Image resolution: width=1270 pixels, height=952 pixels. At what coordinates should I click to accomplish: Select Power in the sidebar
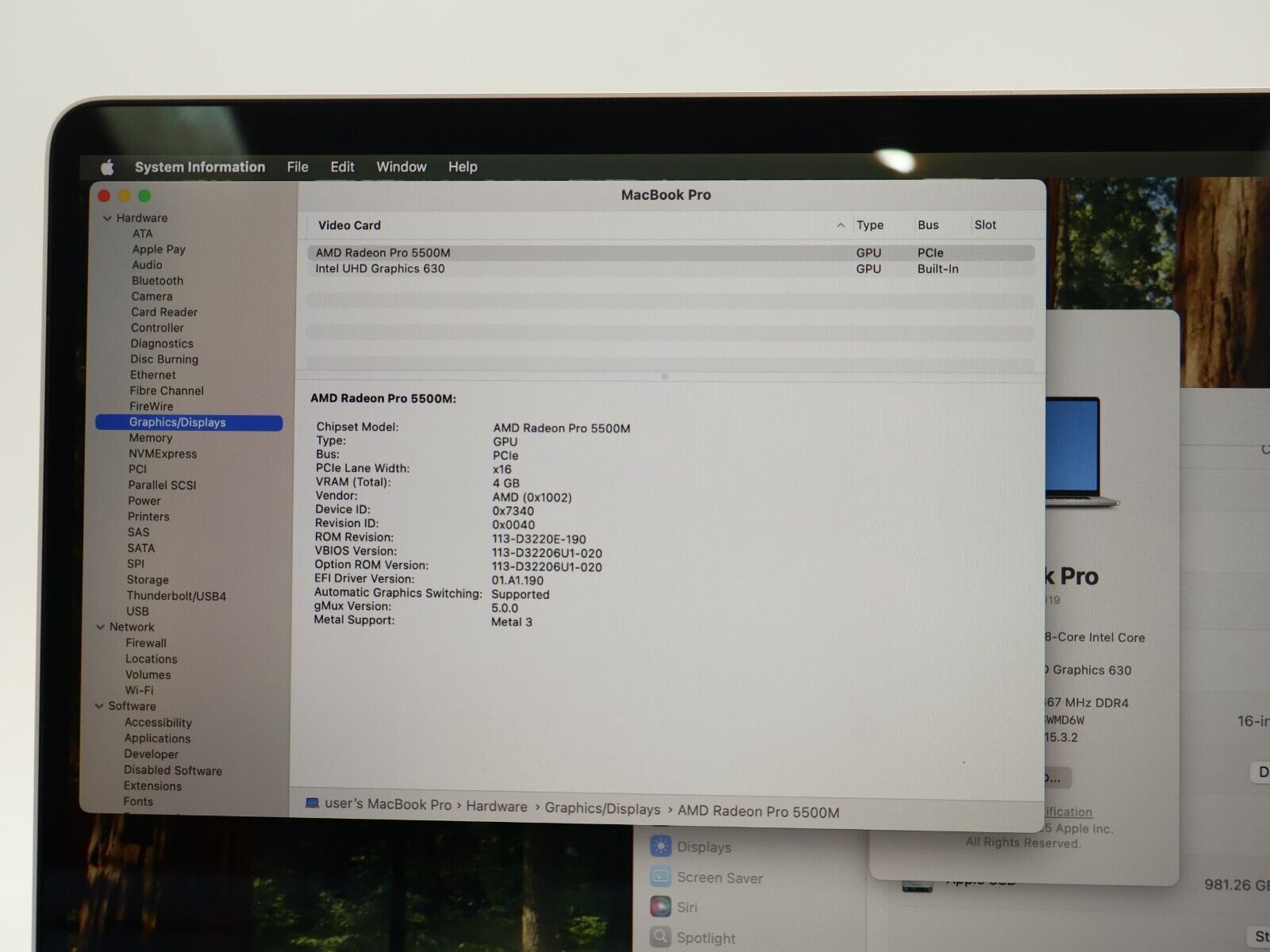(x=144, y=501)
